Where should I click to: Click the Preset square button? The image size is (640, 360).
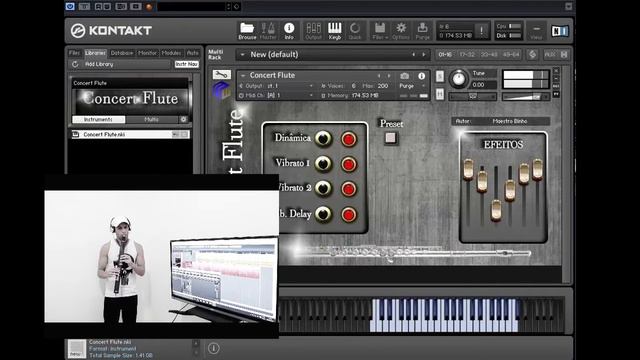tap(391, 138)
